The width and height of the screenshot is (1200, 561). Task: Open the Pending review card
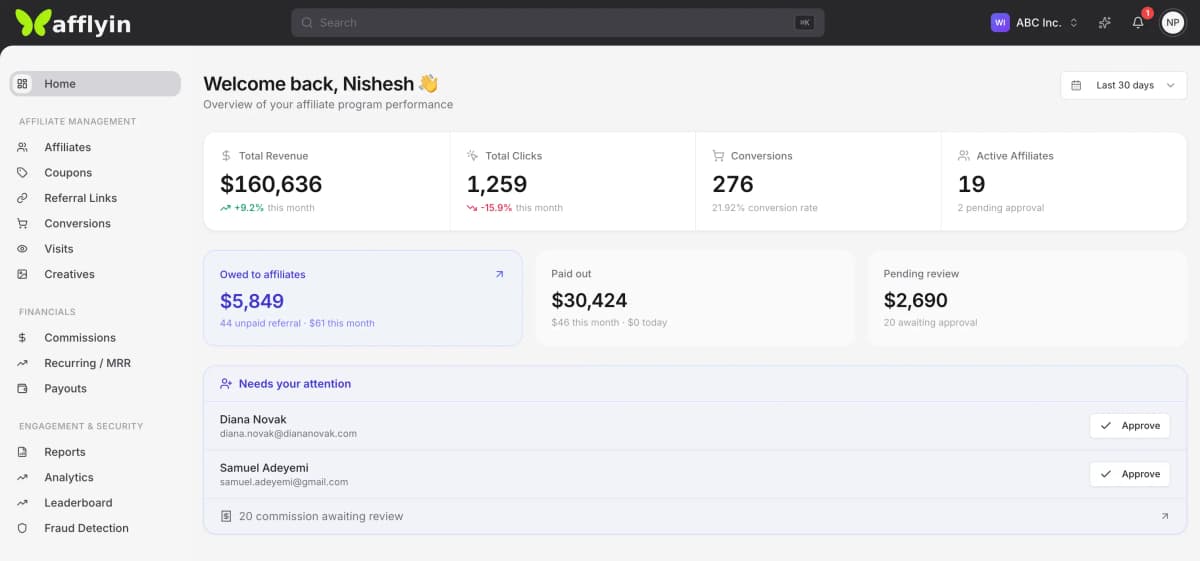click(x=1027, y=298)
